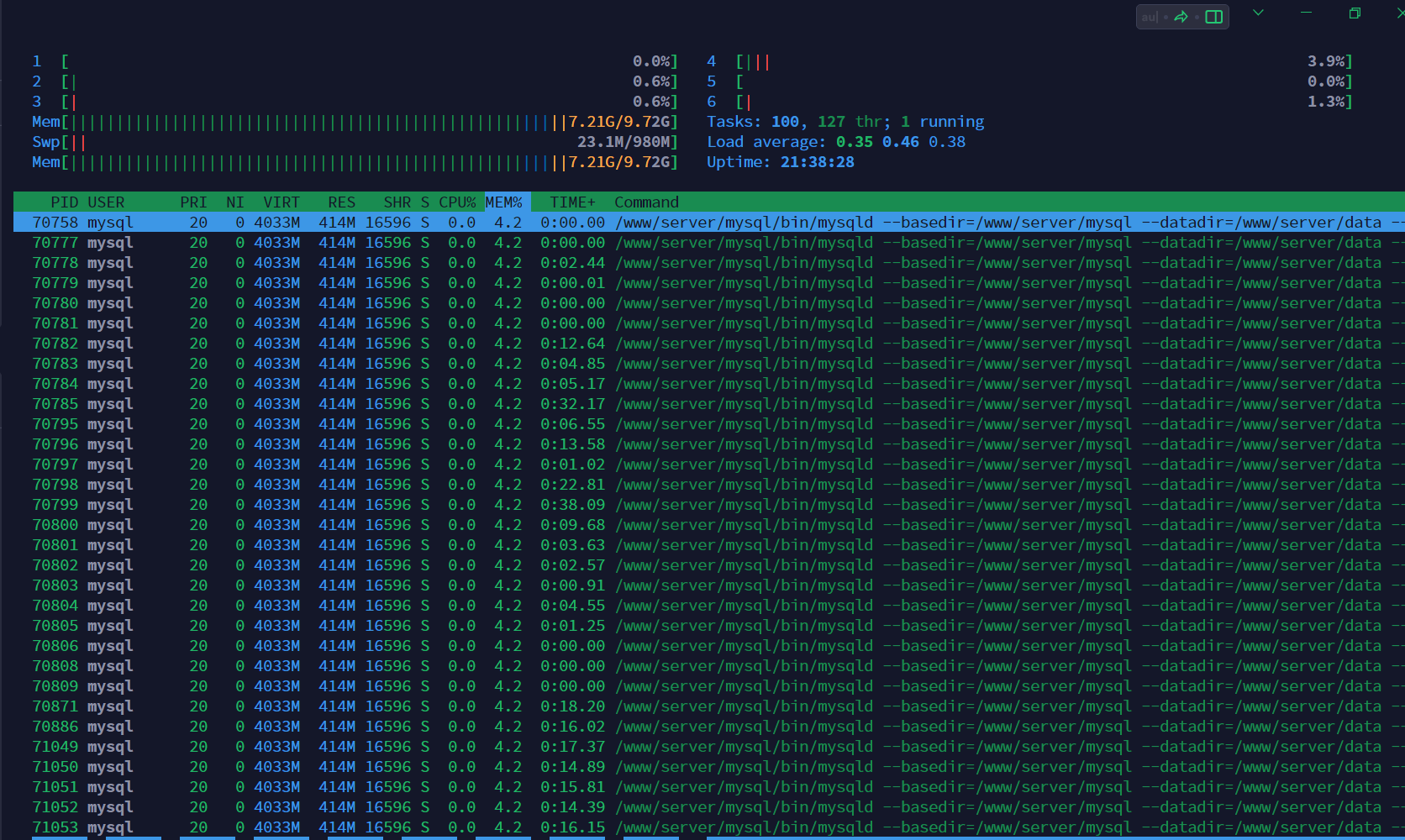Click the grayed 'au|' input in toolbar
The image size is (1405, 840).
tap(1150, 17)
